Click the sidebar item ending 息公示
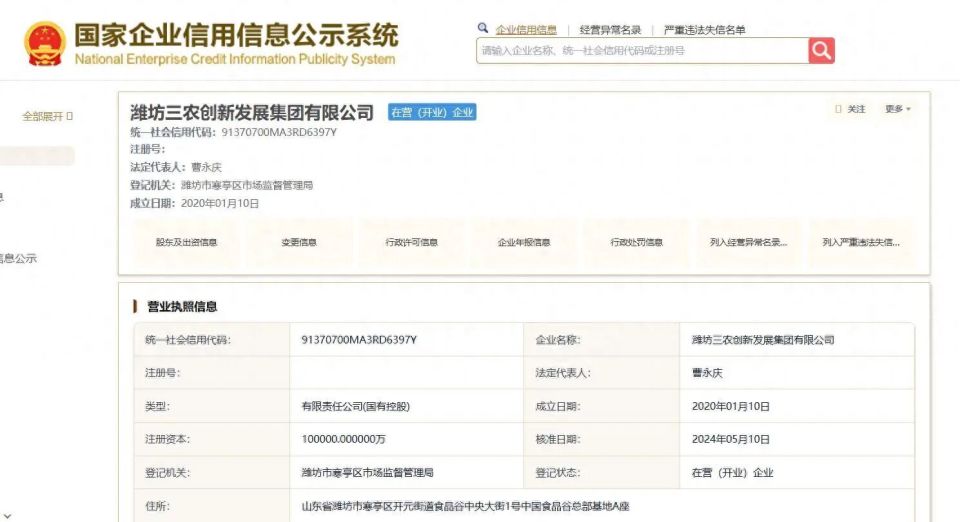The image size is (960, 522). click(x=18, y=258)
